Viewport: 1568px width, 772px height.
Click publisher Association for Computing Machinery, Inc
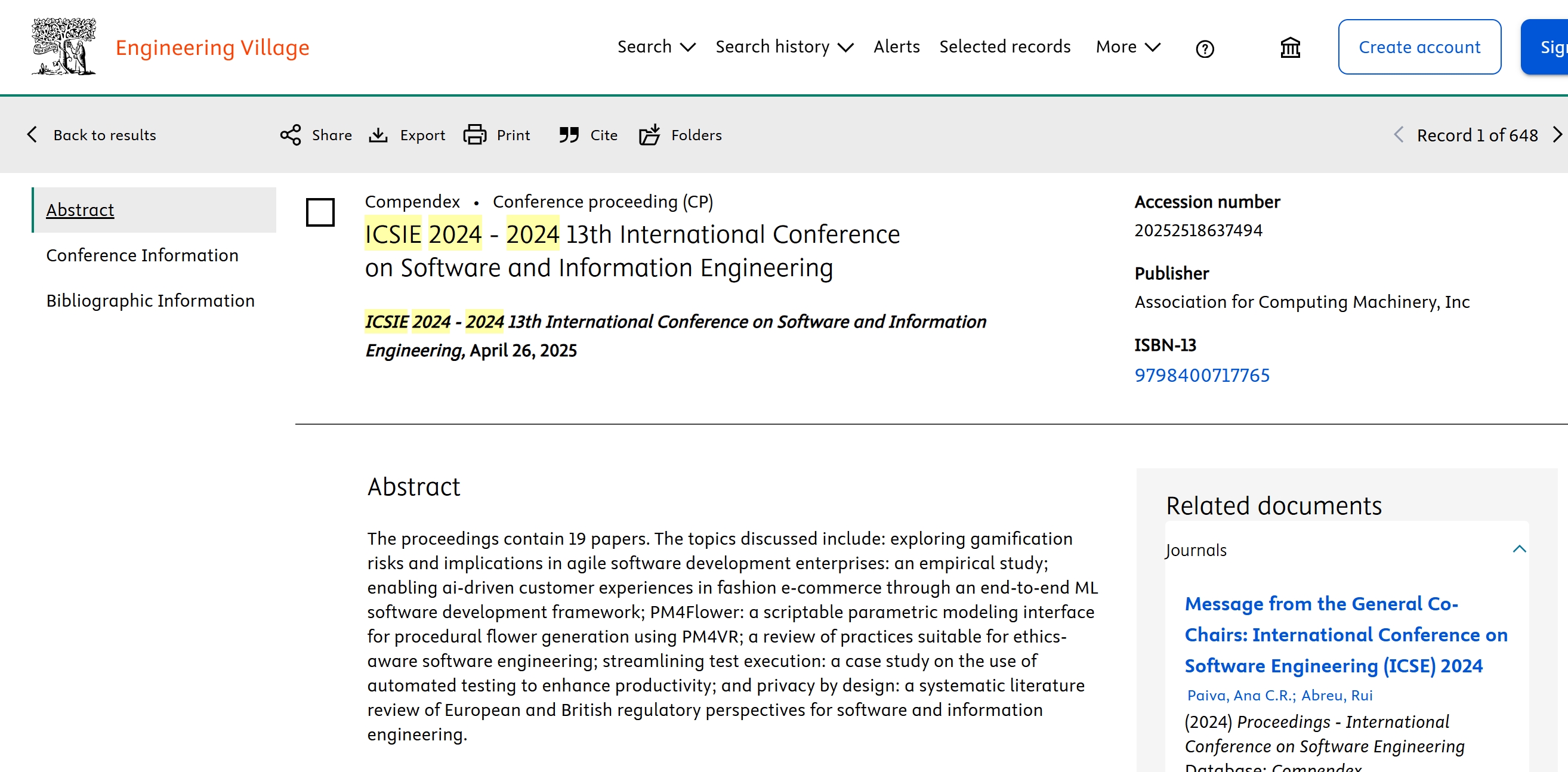[x=1302, y=302]
